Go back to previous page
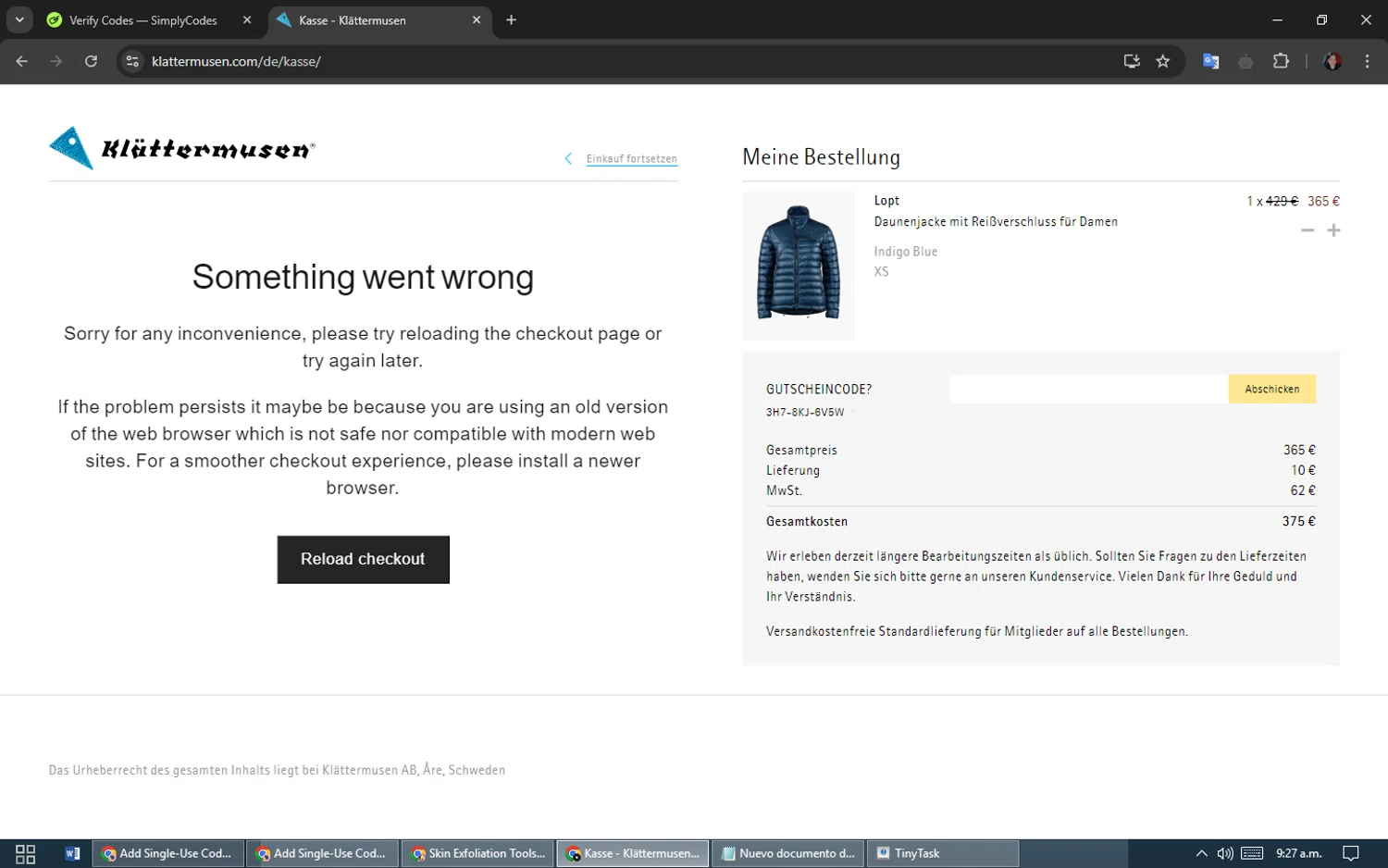1388x868 pixels. point(22,61)
